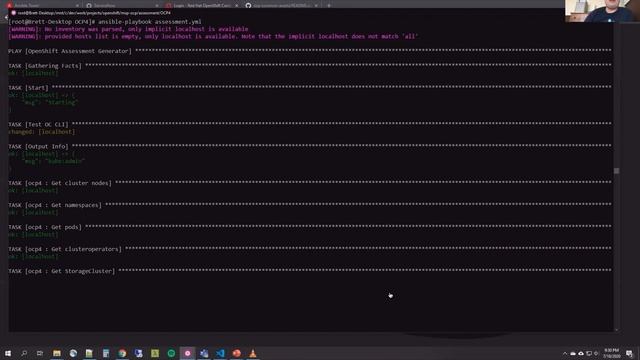Screen dimensions: 640x360
Task: Open the Windows Start menu
Action: pyautogui.click(x=8, y=353)
